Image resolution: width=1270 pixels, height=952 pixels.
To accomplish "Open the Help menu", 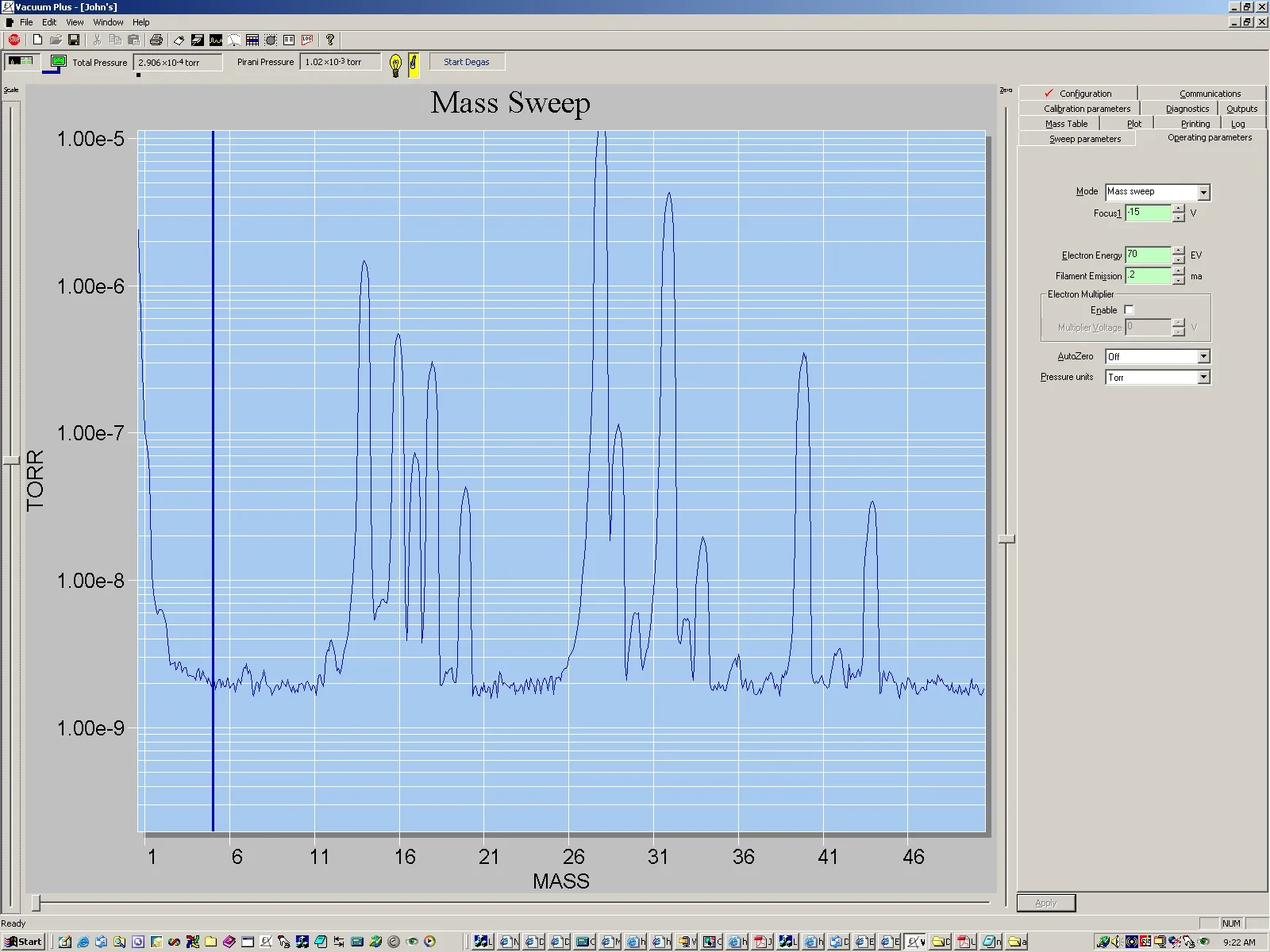I will [141, 22].
